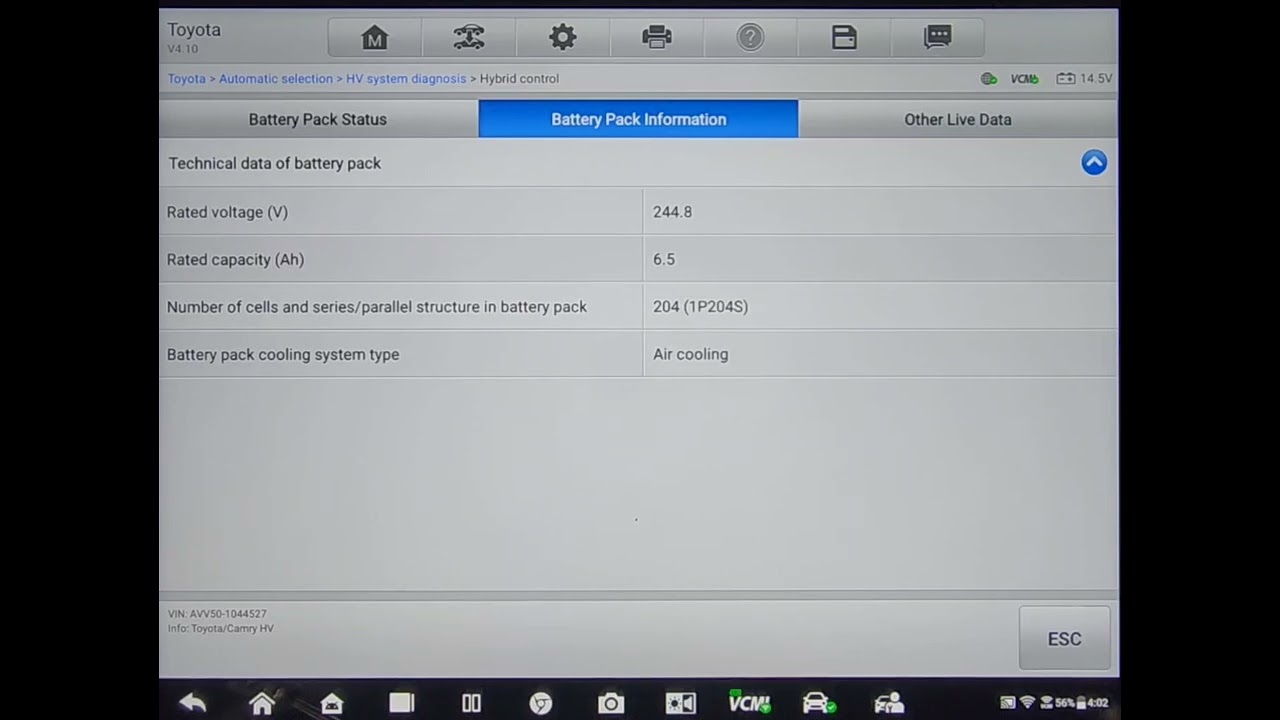Launch Chrome browser from navigation bar
This screenshot has height=720, width=1280.
[x=541, y=703]
